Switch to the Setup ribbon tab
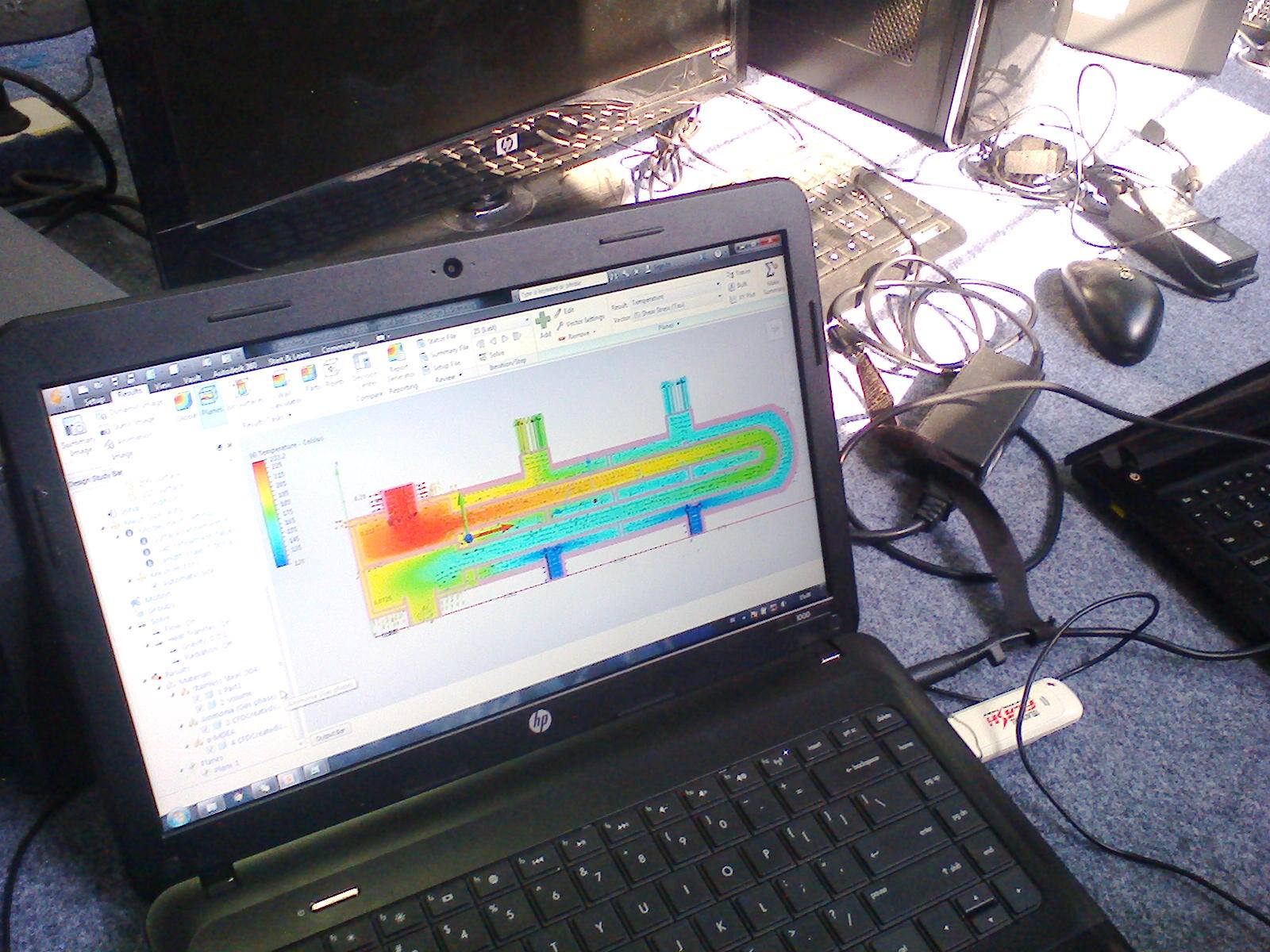This screenshot has height=952, width=1270. pyautogui.click(x=94, y=401)
